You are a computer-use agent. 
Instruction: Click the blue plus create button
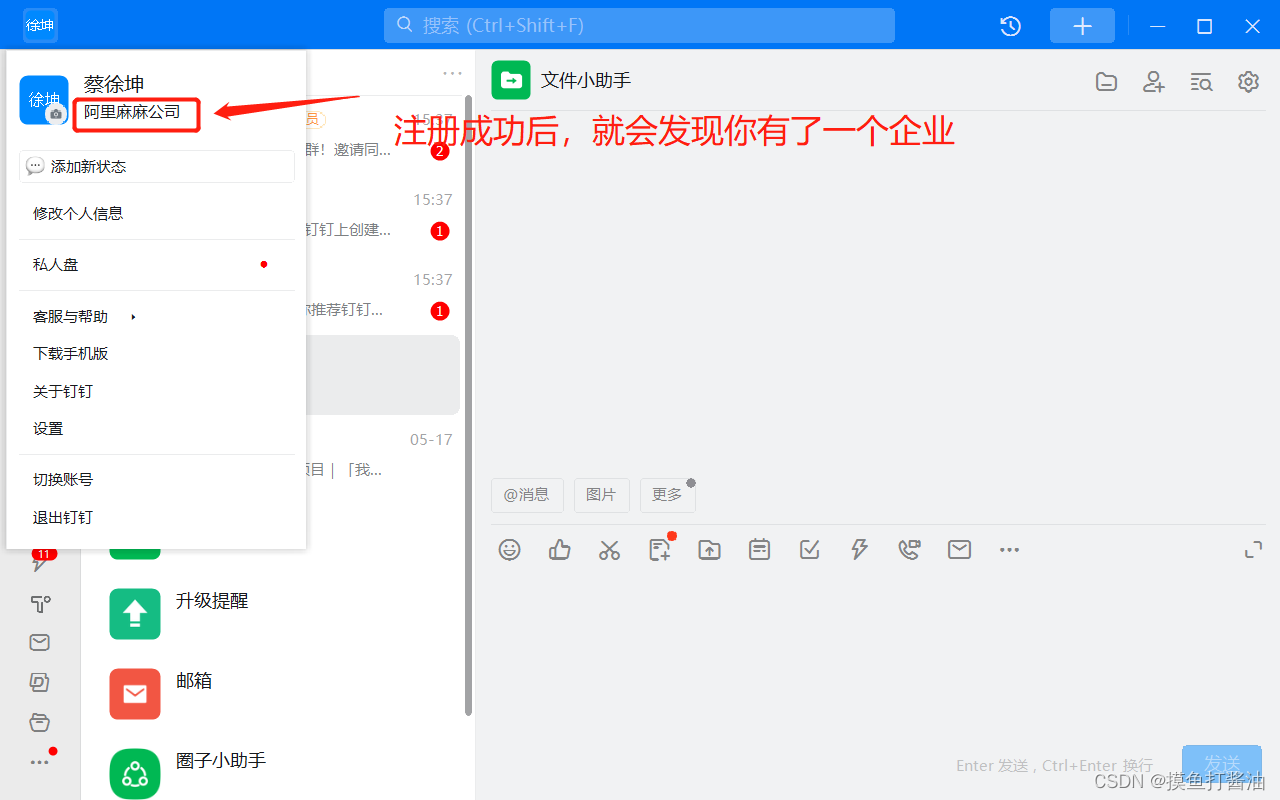click(1082, 26)
